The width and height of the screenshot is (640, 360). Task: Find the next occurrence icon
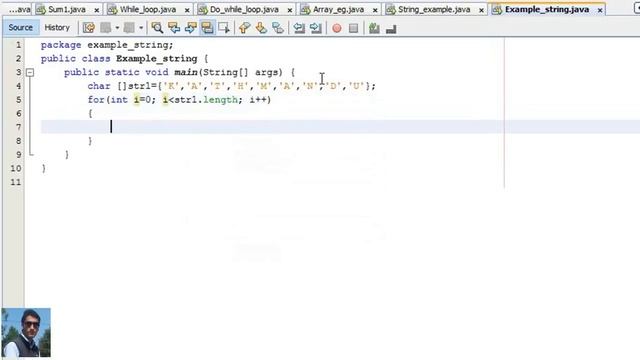click(x=191, y=28)
